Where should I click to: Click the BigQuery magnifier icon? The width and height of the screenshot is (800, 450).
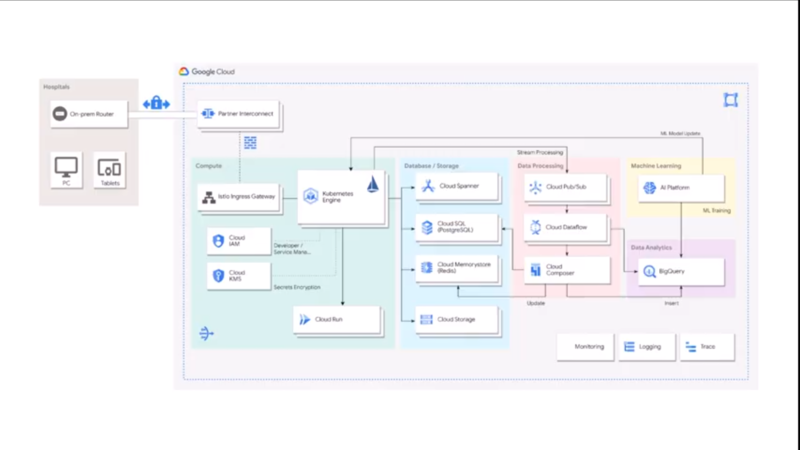(649, 271)
